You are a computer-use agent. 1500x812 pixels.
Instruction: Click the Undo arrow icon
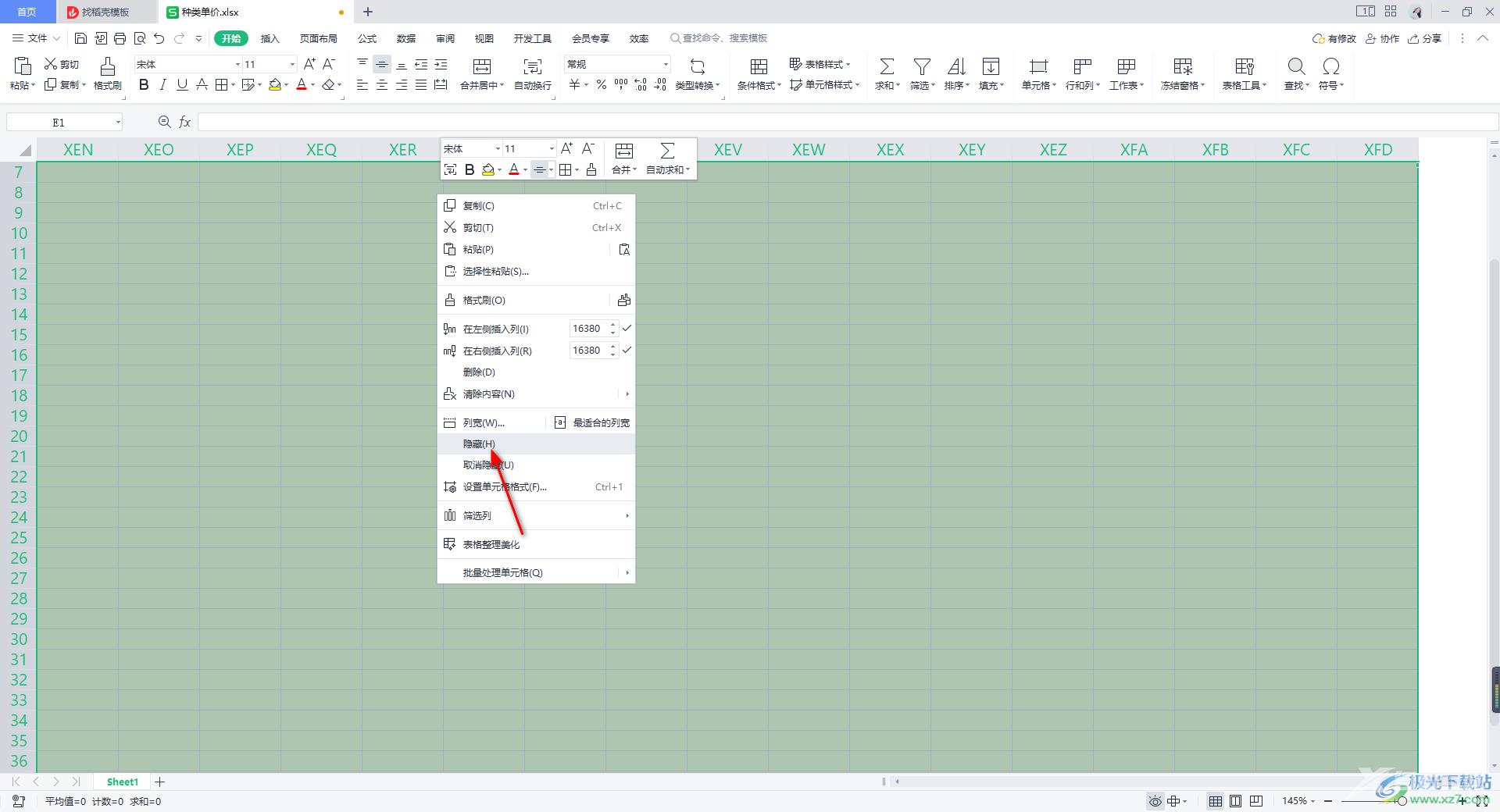click(159, 38)
